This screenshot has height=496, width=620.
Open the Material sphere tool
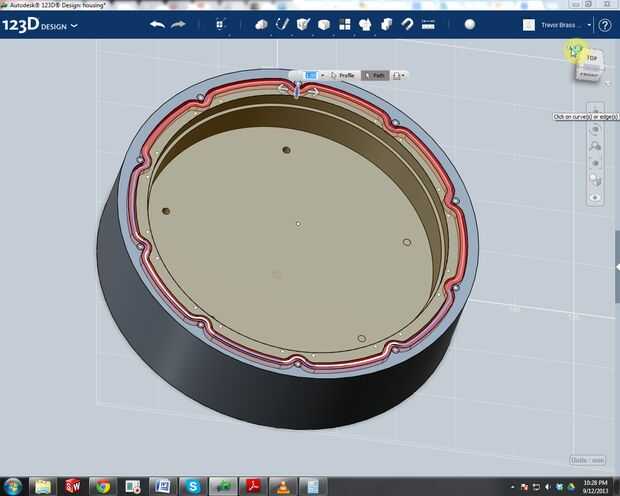pyautogui.click(x=470, y=25)
